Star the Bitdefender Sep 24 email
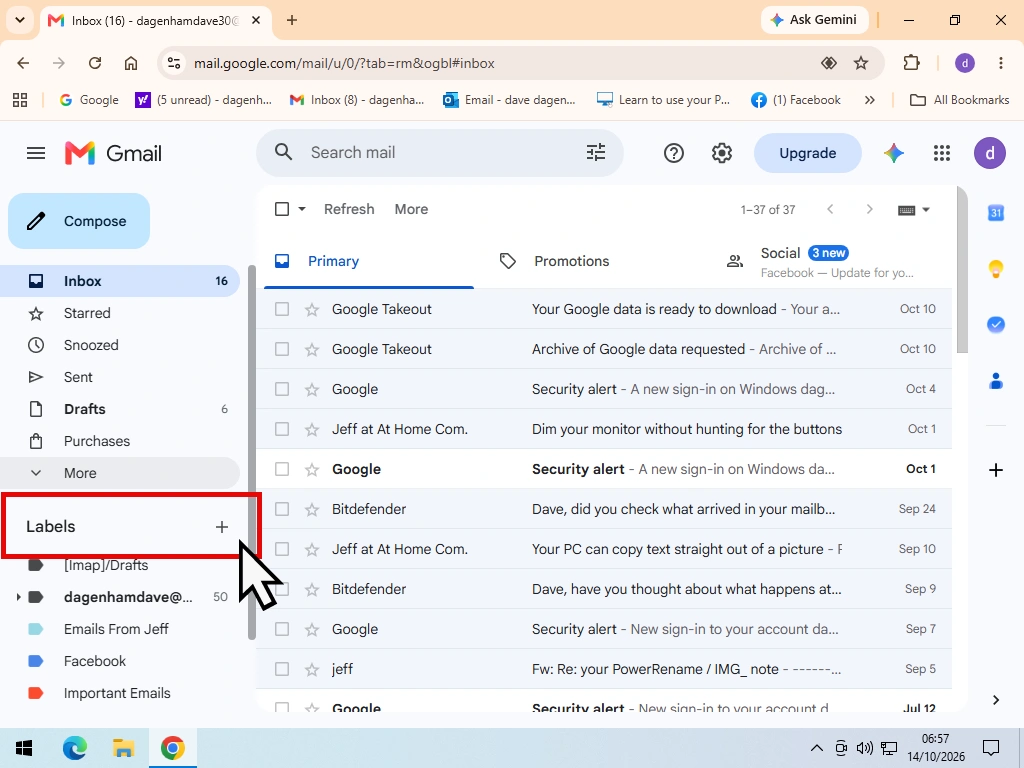Screen dimensions: 1024x768 click(312, 509)
